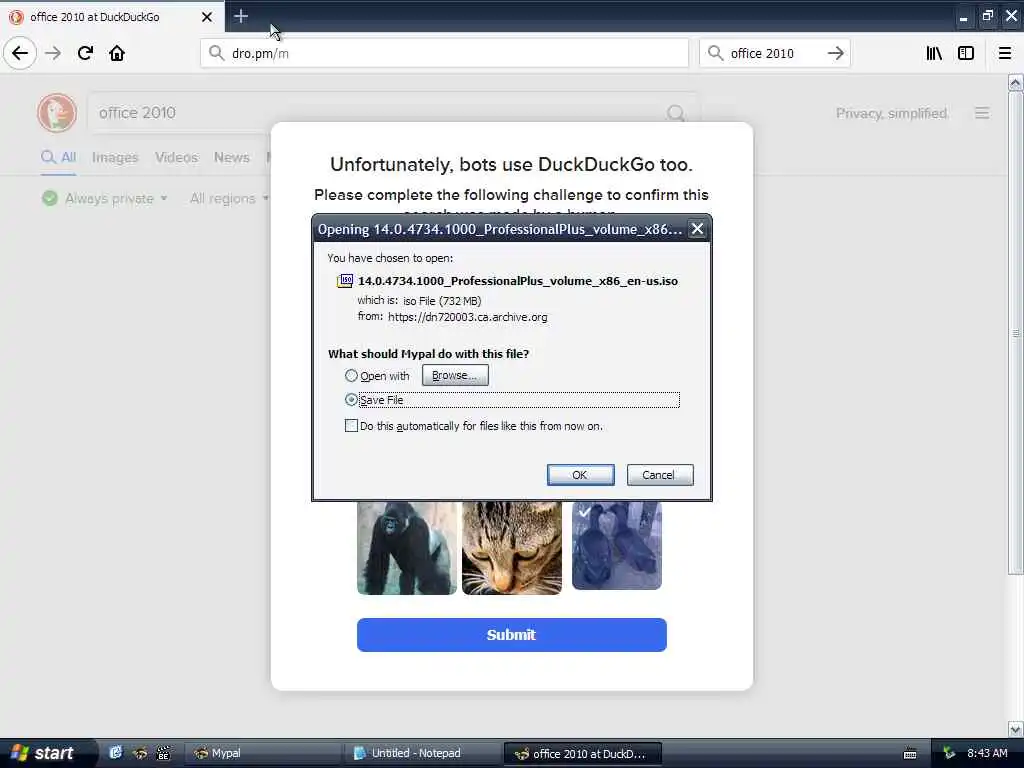Screen dimensions: 1024x768
Task: Select the Save File radio option
Action: pos(351,399)
